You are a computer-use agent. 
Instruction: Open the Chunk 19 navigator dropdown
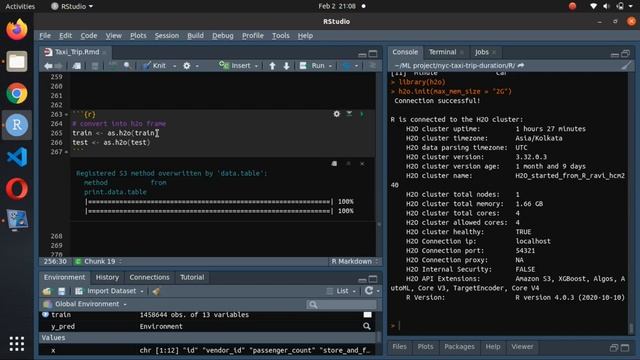click(99, 261)
